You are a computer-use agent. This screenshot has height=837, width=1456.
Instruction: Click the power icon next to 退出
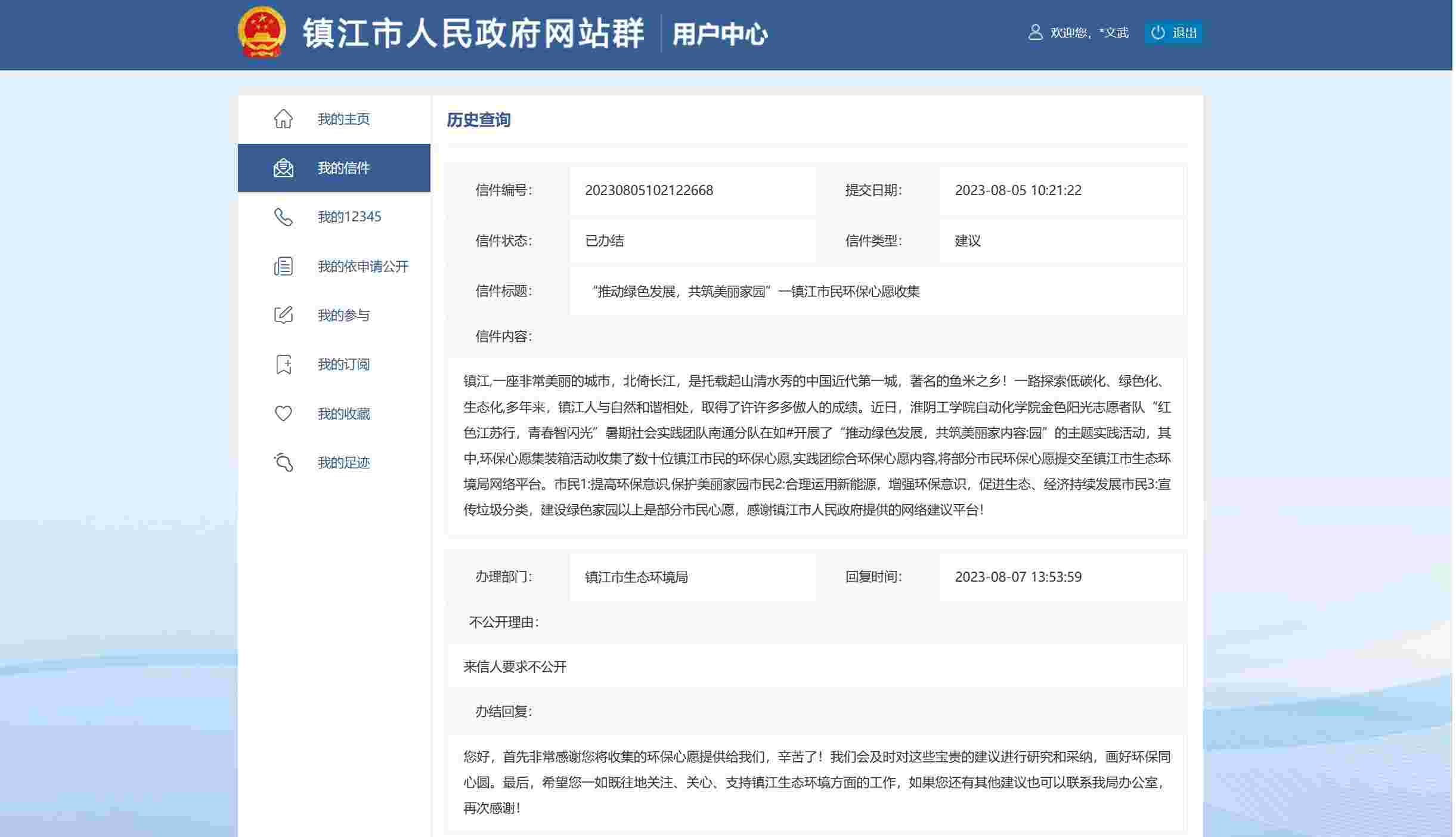[x=1158, y=33]
